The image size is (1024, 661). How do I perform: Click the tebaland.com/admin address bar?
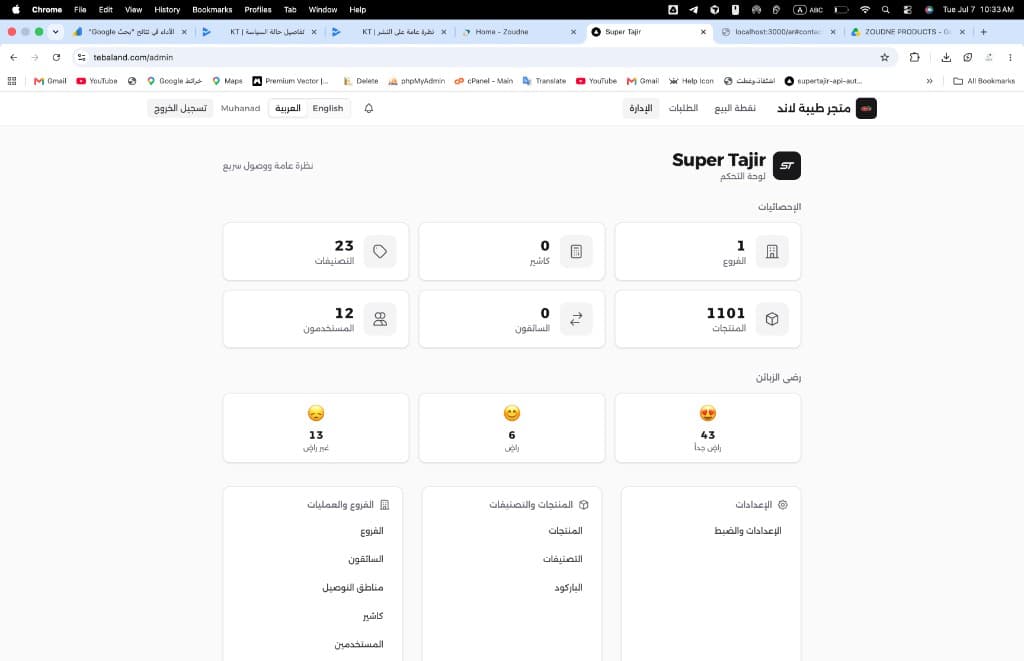tap(483, 57)
